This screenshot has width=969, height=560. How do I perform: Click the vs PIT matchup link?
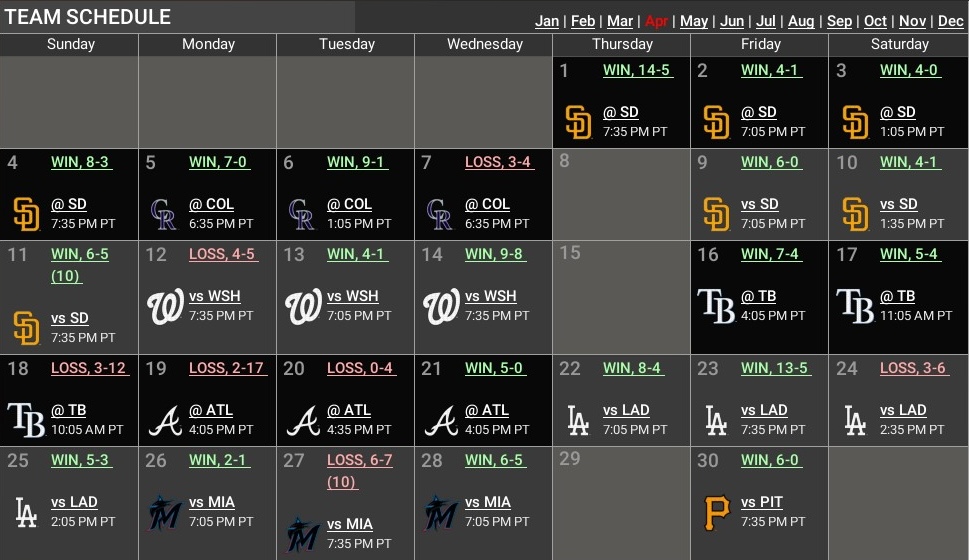(x=762, y=502)
